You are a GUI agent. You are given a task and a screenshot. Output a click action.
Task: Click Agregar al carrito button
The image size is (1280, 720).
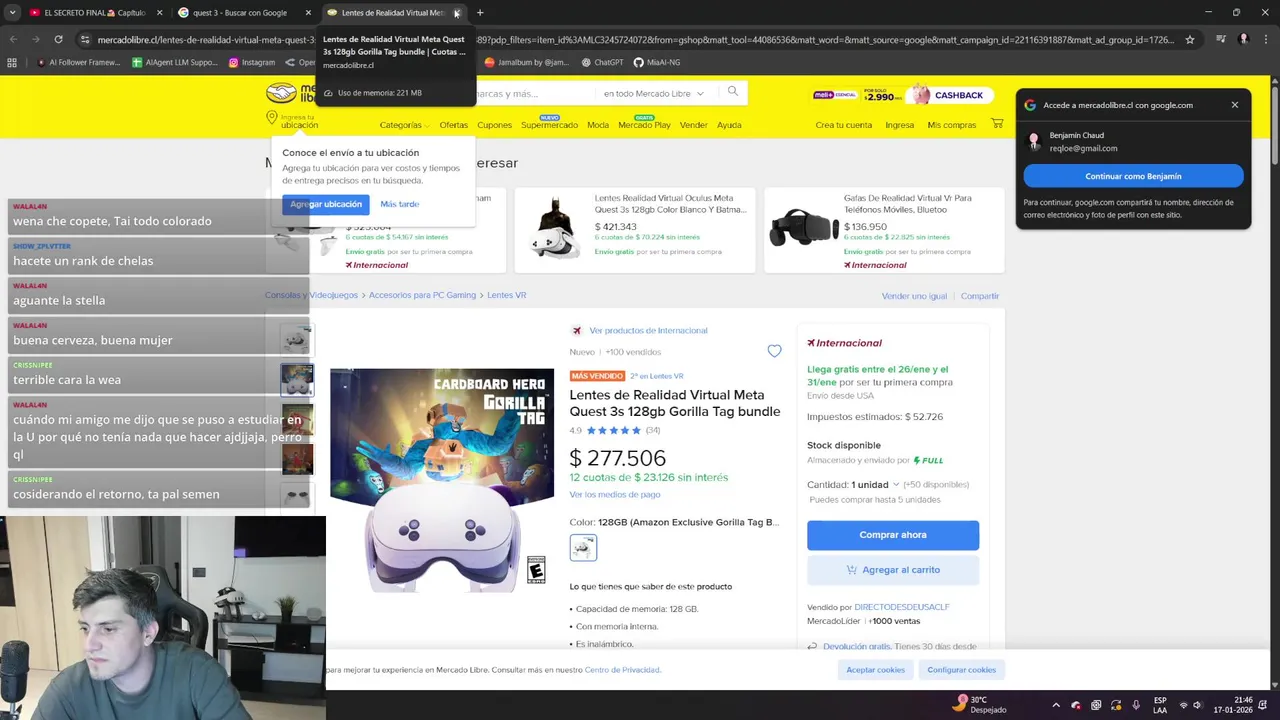pos(893,569)
